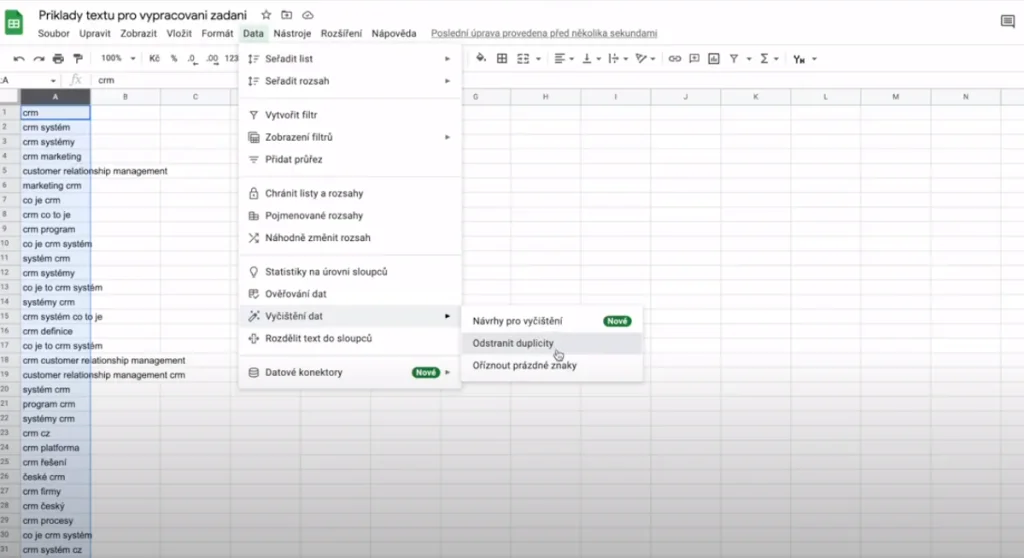
Task: Click the print icon
Action: (x=58, y=59)
